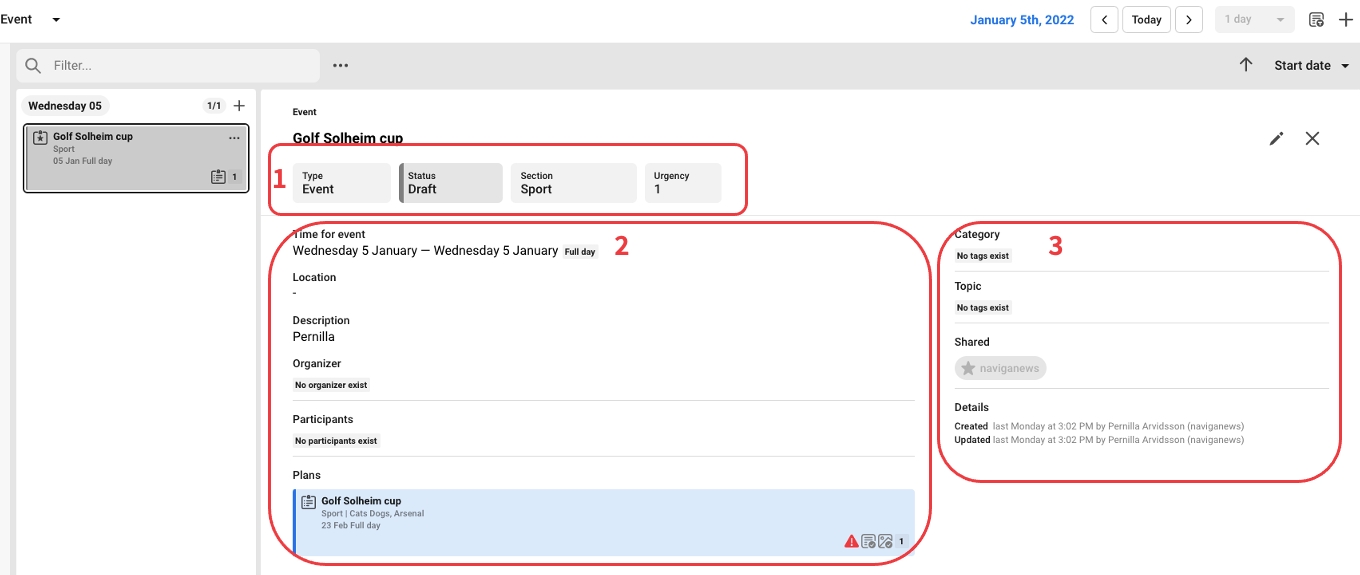
Task: Click the plus icon in top toolbar
Action: pyautogui.click(x=1346, y=20)
